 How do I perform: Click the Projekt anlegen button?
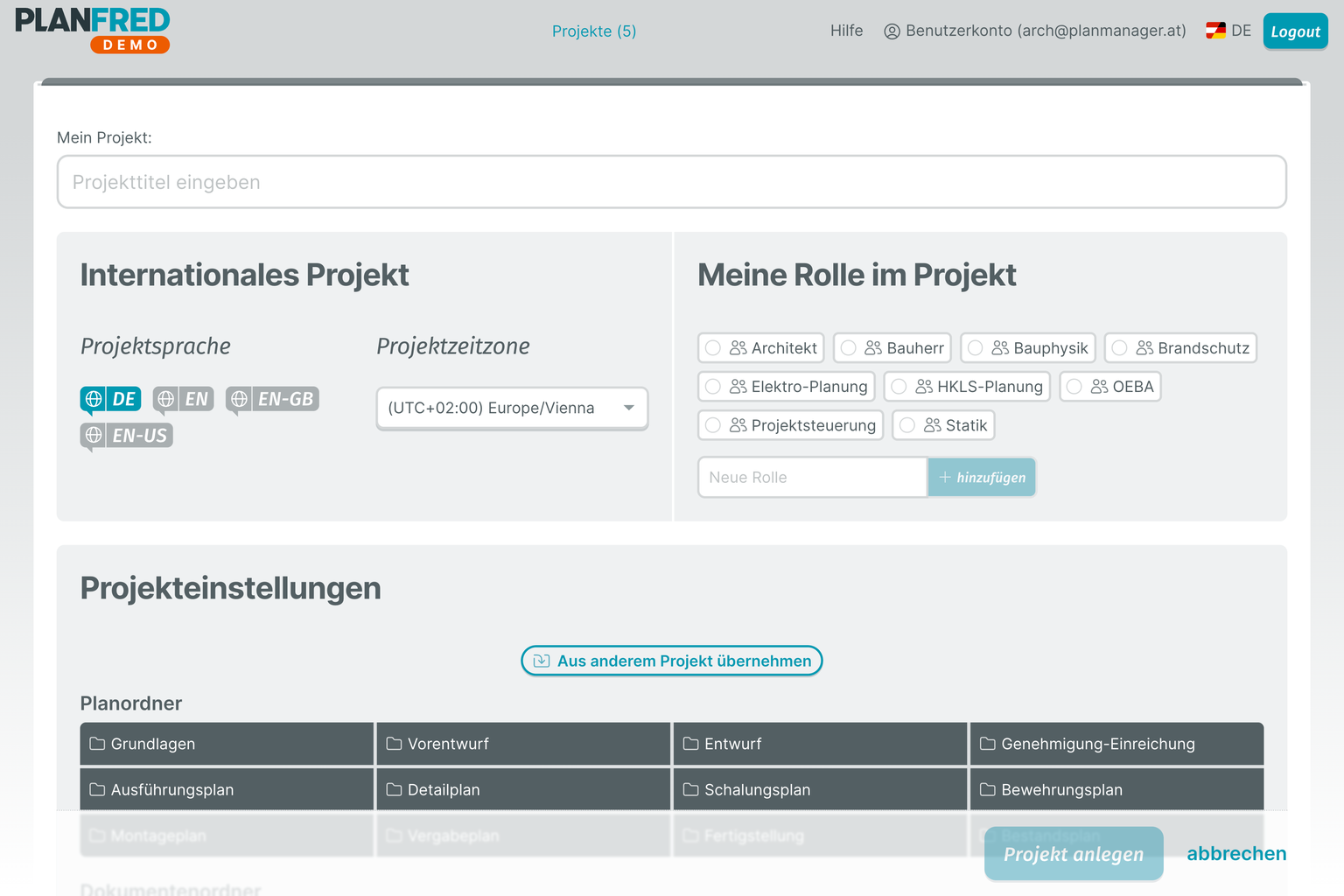1074,854
